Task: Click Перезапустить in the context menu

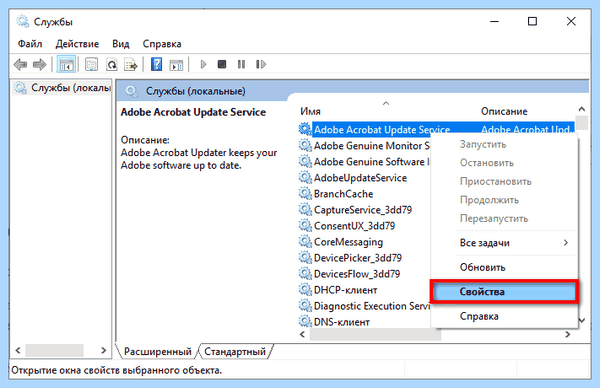Action: [504, 218]
